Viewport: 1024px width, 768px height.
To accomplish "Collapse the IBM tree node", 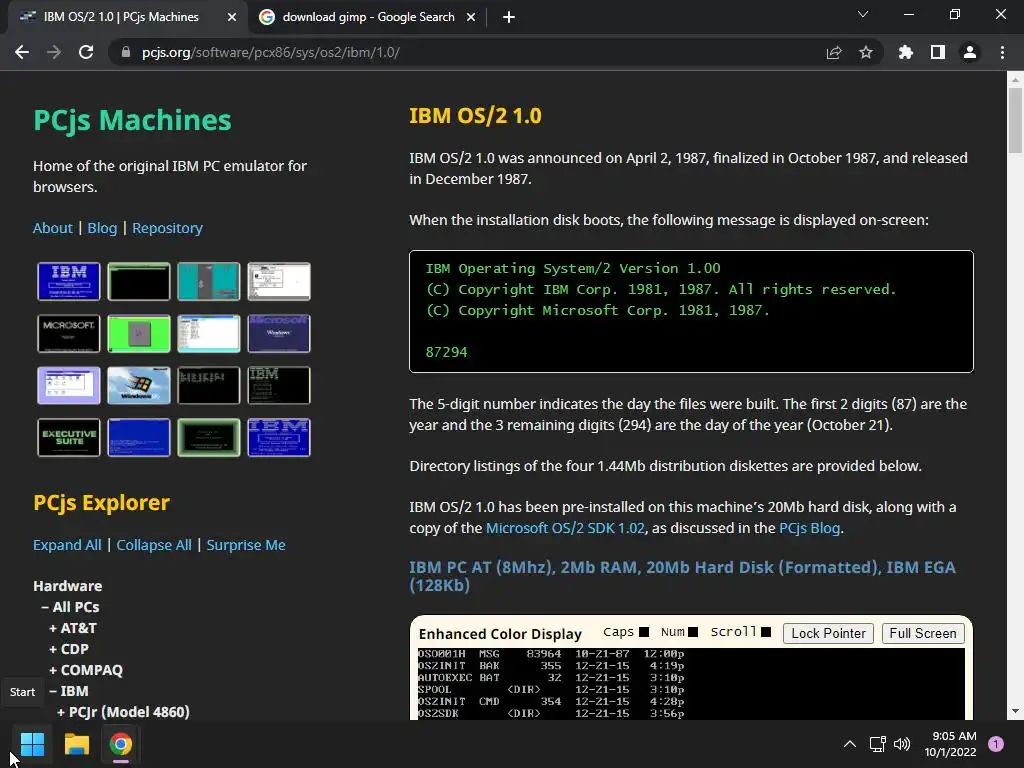I will point(69,690).
